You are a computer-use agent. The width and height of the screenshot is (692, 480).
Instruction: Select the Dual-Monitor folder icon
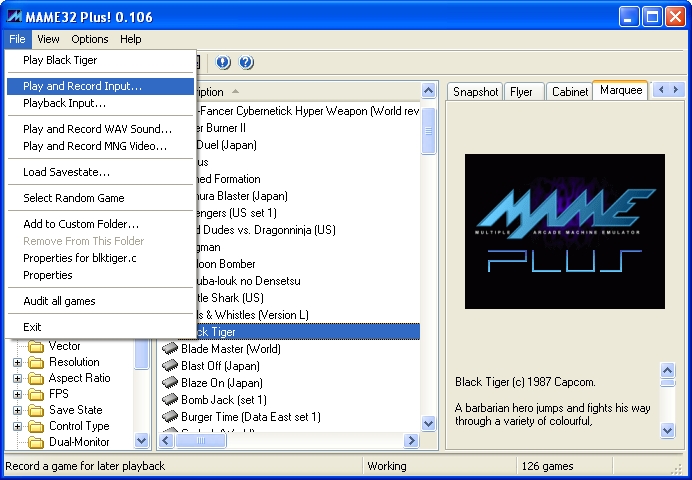[x=37, y=442]
